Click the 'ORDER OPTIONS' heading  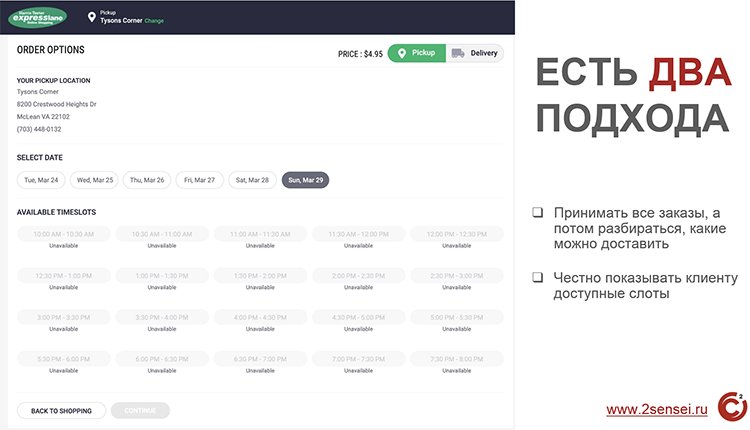click(x=51, y=50)
